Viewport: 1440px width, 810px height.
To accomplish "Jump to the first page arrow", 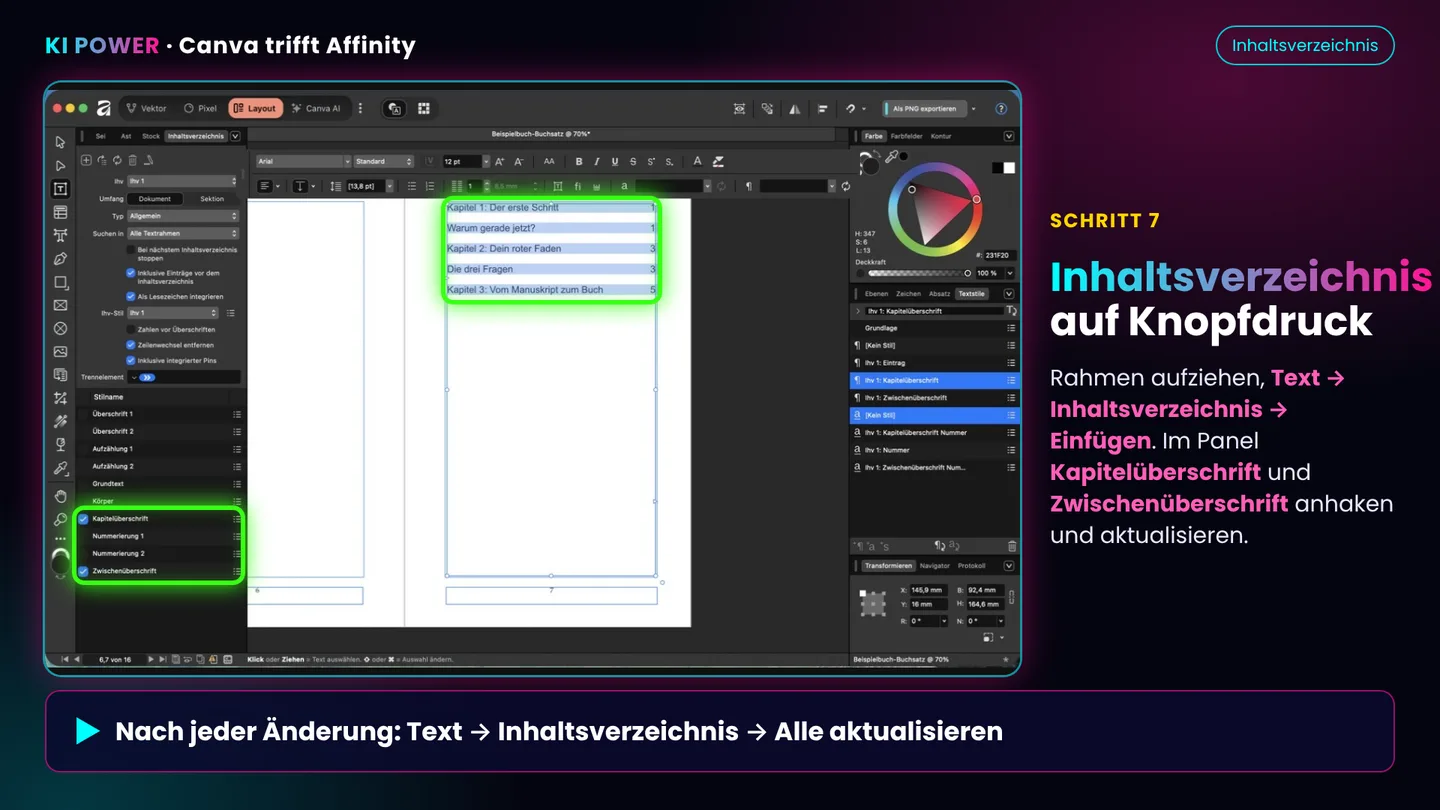I will 65,659.
